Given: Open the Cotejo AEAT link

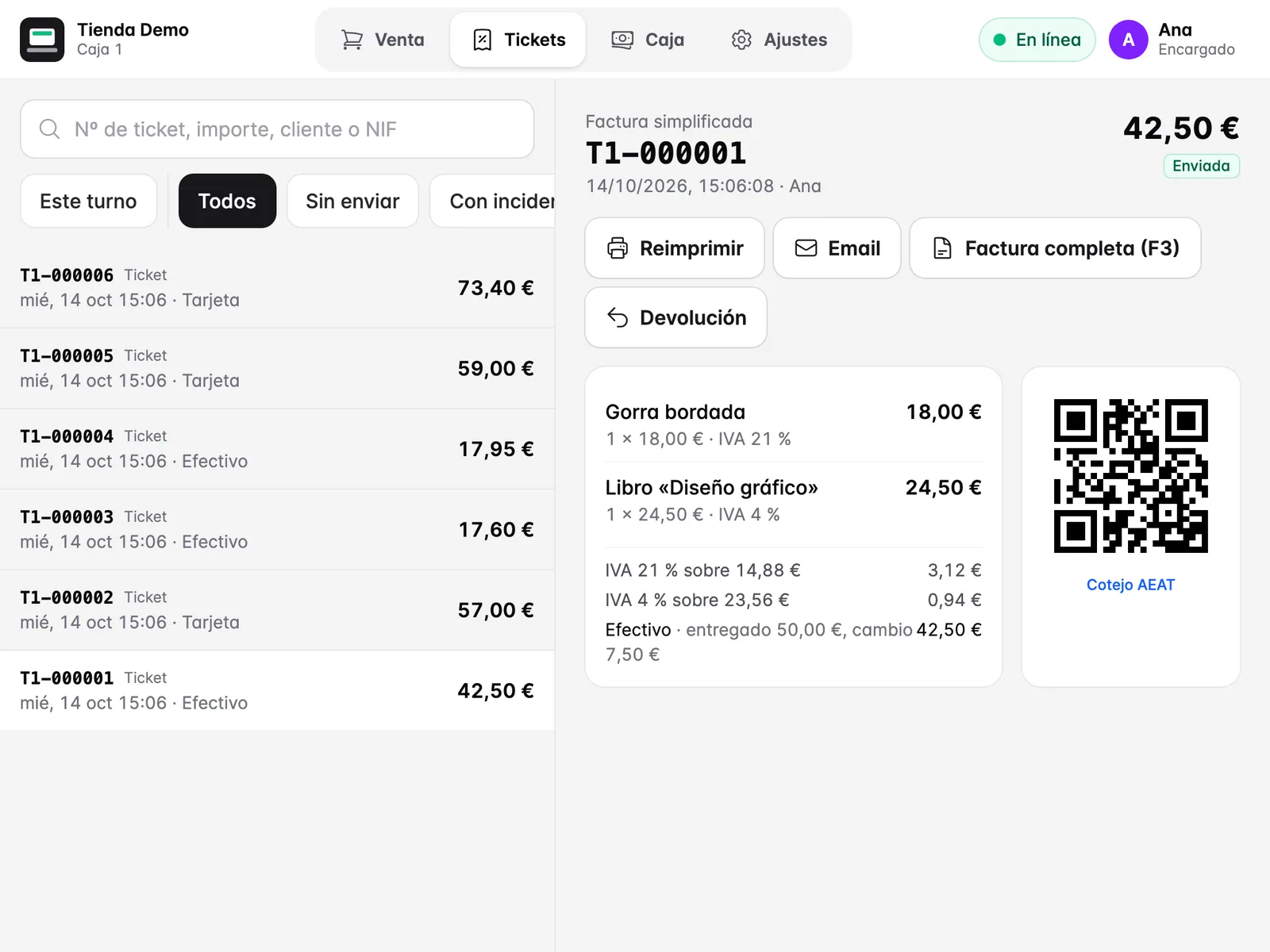Looking at the screenshot, I should click(1130, 585).
